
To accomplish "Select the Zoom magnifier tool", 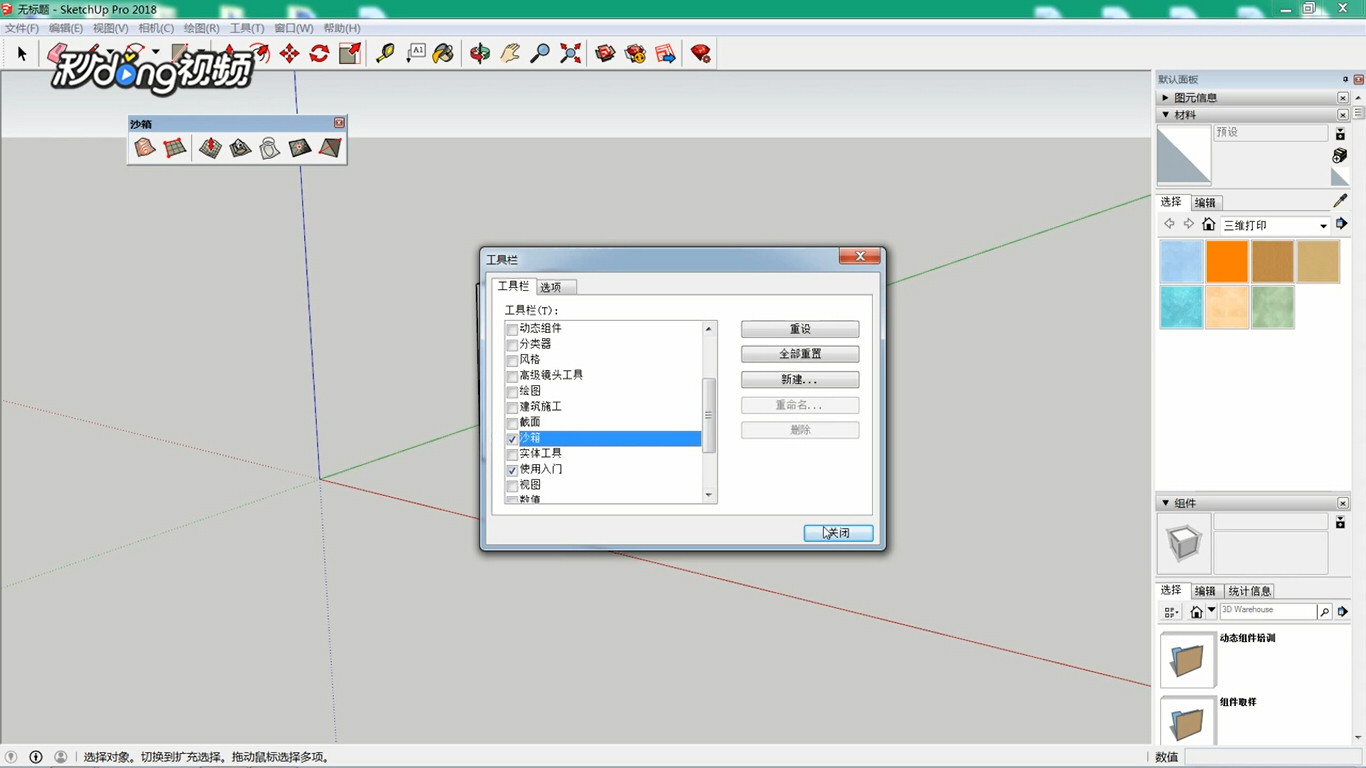I will [540, 54].
